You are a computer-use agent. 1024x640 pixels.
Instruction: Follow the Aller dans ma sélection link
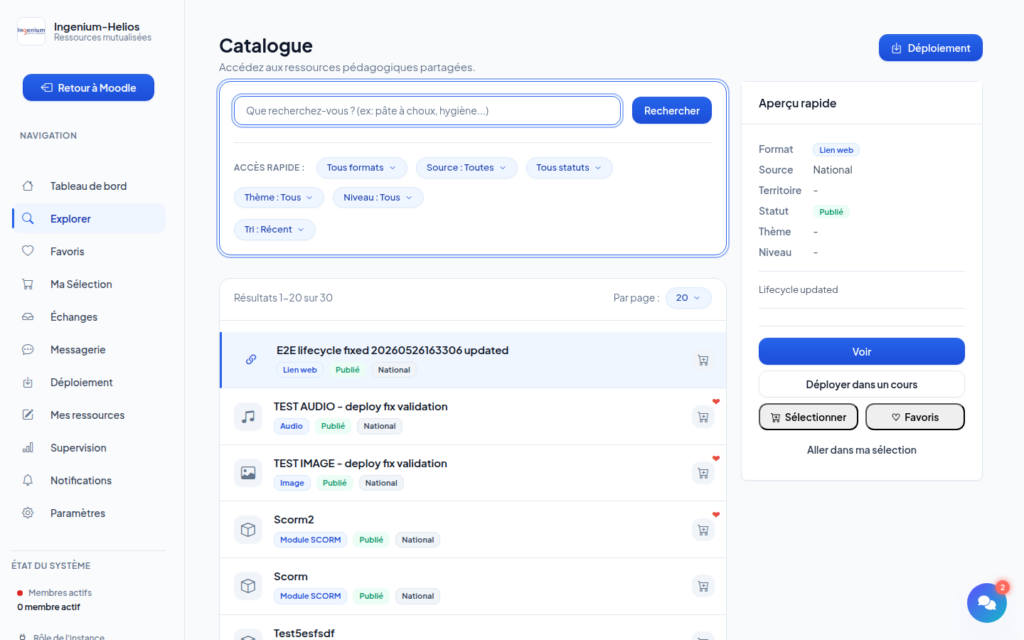[861, 450]
